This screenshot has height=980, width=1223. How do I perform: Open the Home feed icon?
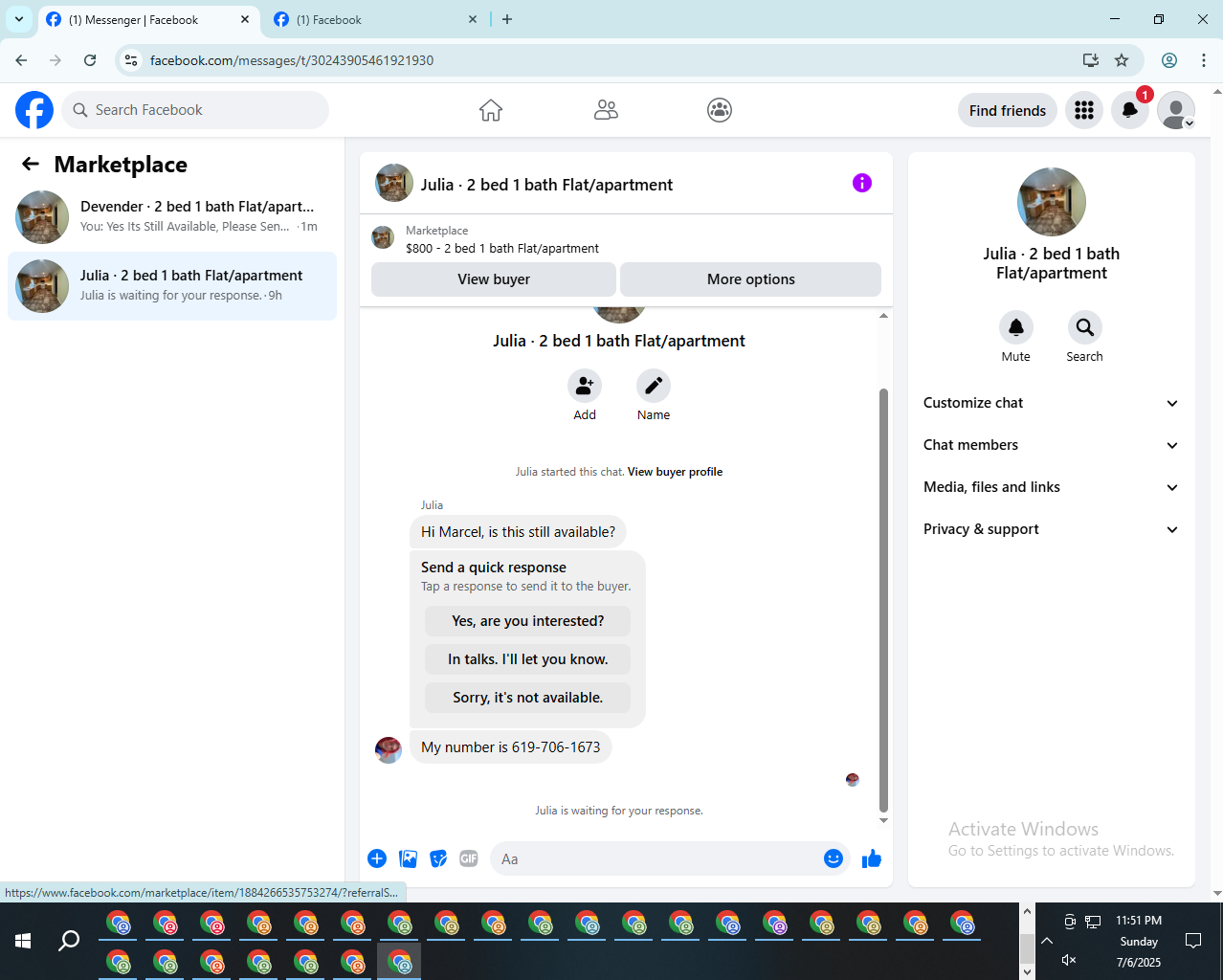click(491, 110)
